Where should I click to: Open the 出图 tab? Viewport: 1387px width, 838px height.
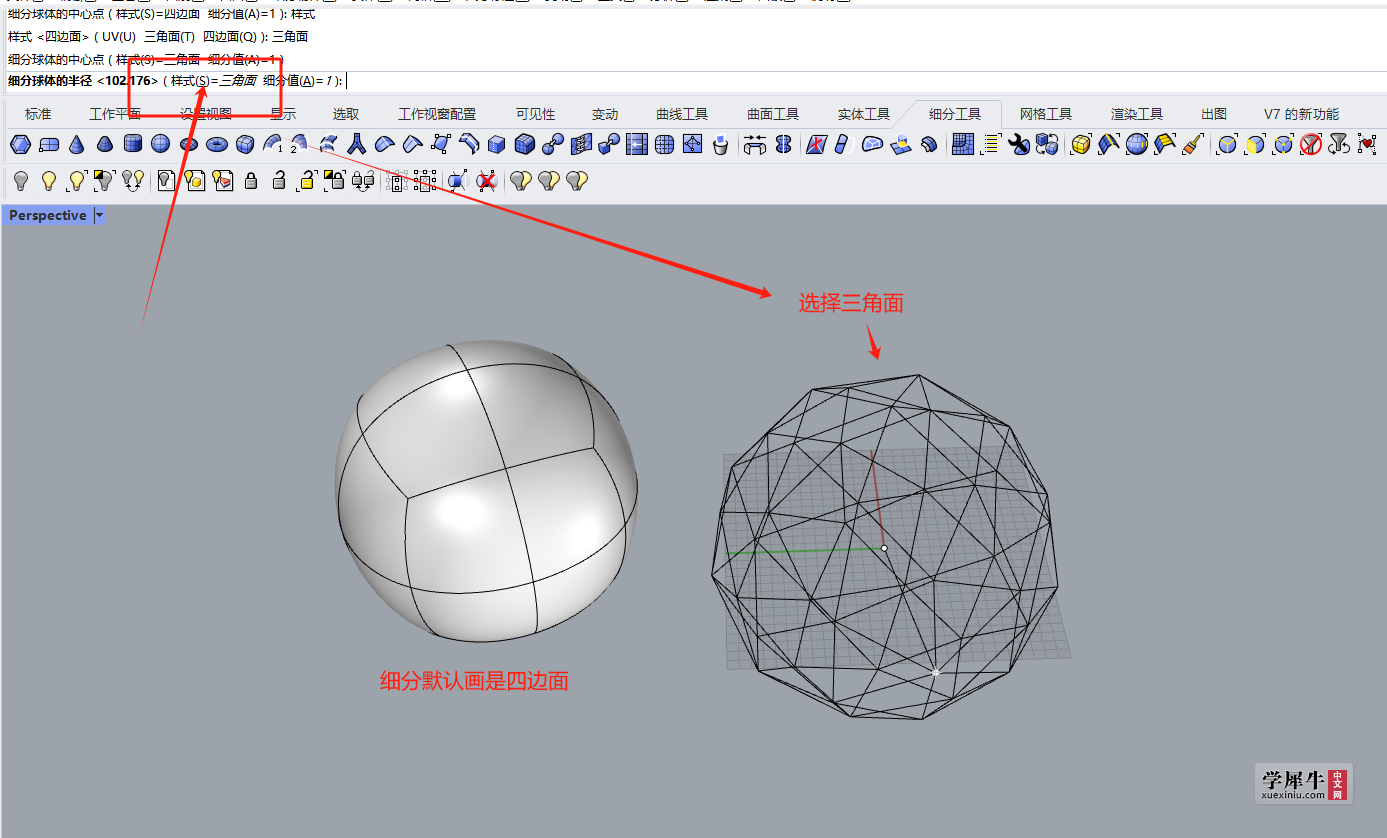pos(1214,114)
